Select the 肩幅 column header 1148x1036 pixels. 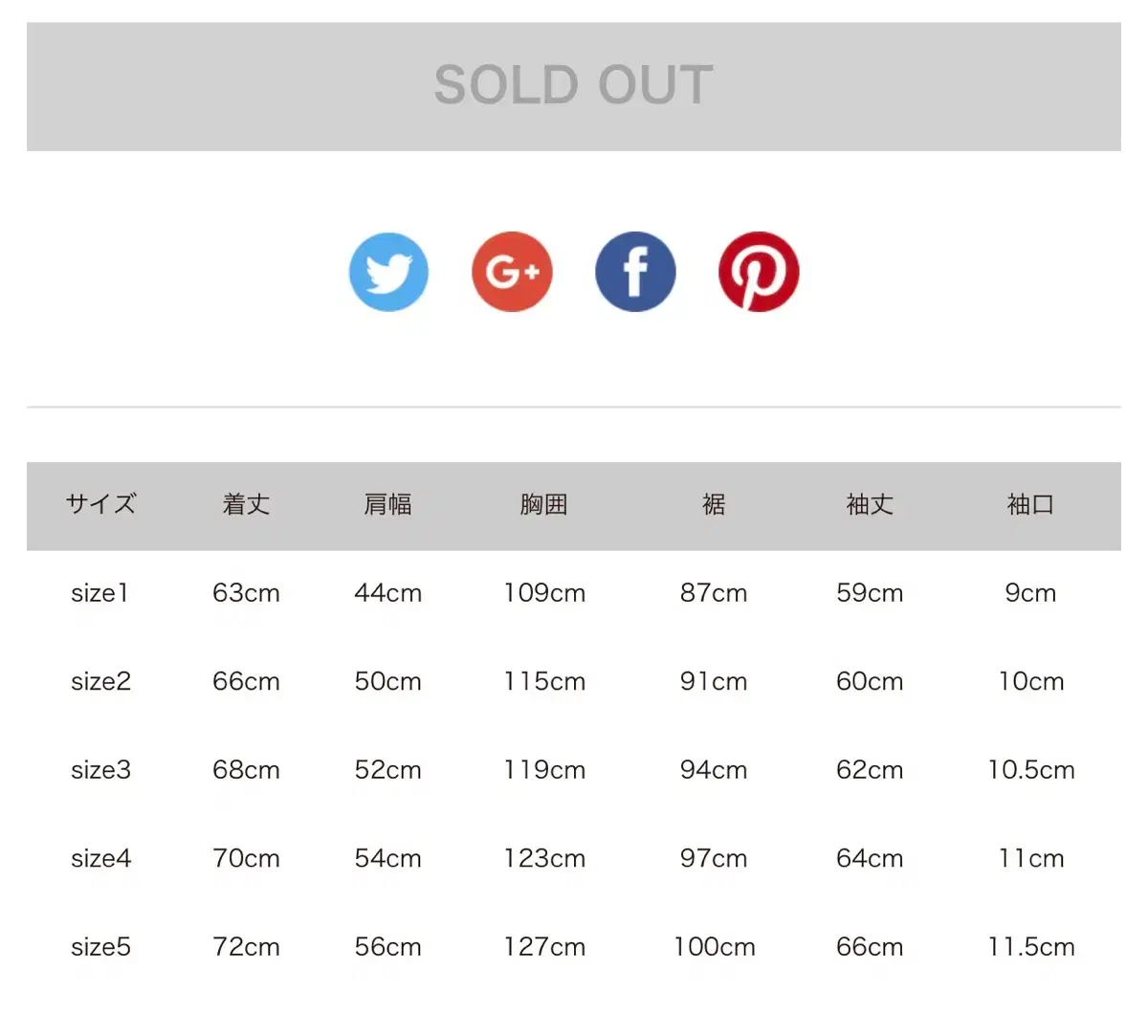387,504
